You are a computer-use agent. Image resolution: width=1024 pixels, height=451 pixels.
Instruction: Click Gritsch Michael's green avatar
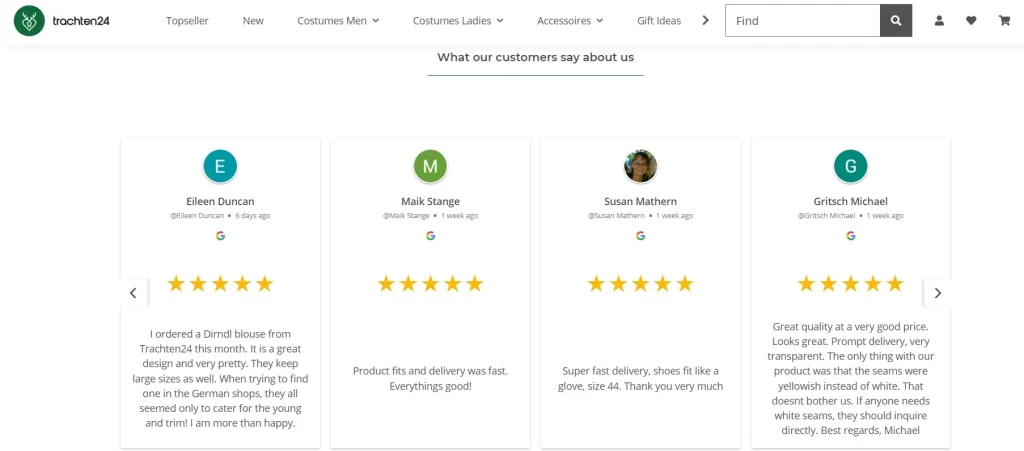850,166
